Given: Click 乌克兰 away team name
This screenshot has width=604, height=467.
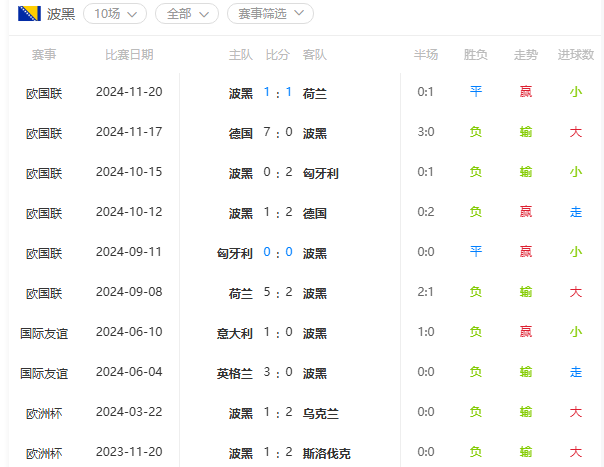Looking at the screenshot, I should point(320,413).
